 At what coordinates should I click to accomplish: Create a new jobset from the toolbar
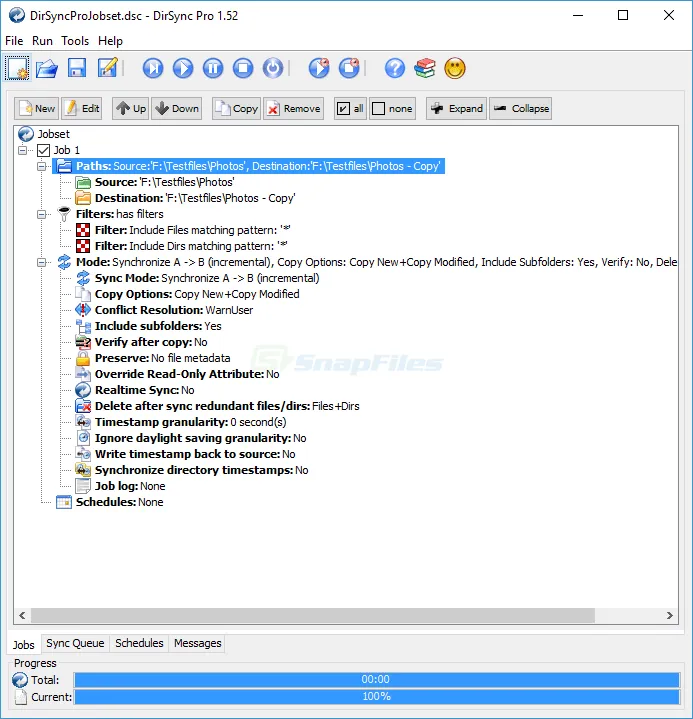click(x=17, y=68)
